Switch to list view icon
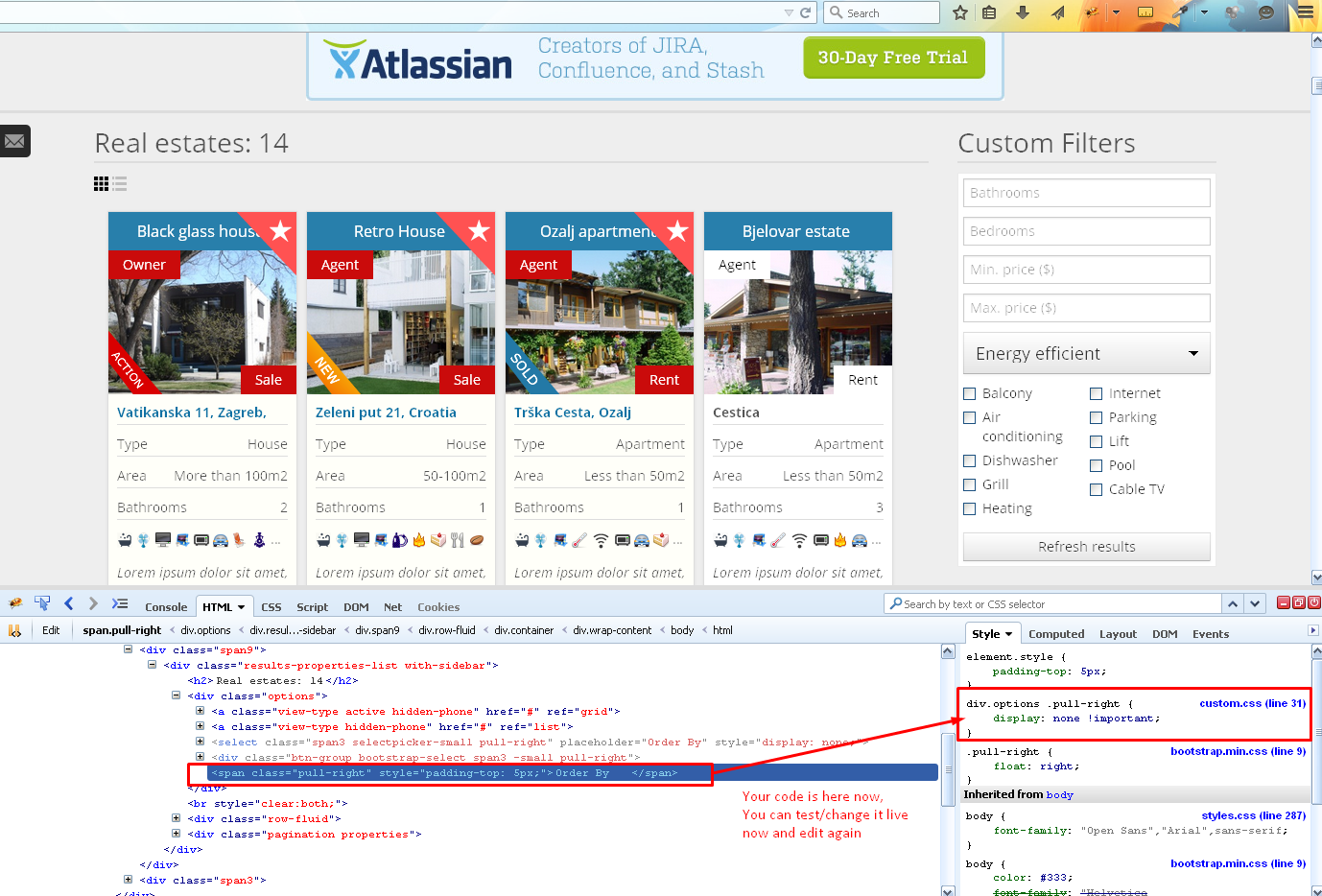This screenshot has width=1322, height=896. 120,183
